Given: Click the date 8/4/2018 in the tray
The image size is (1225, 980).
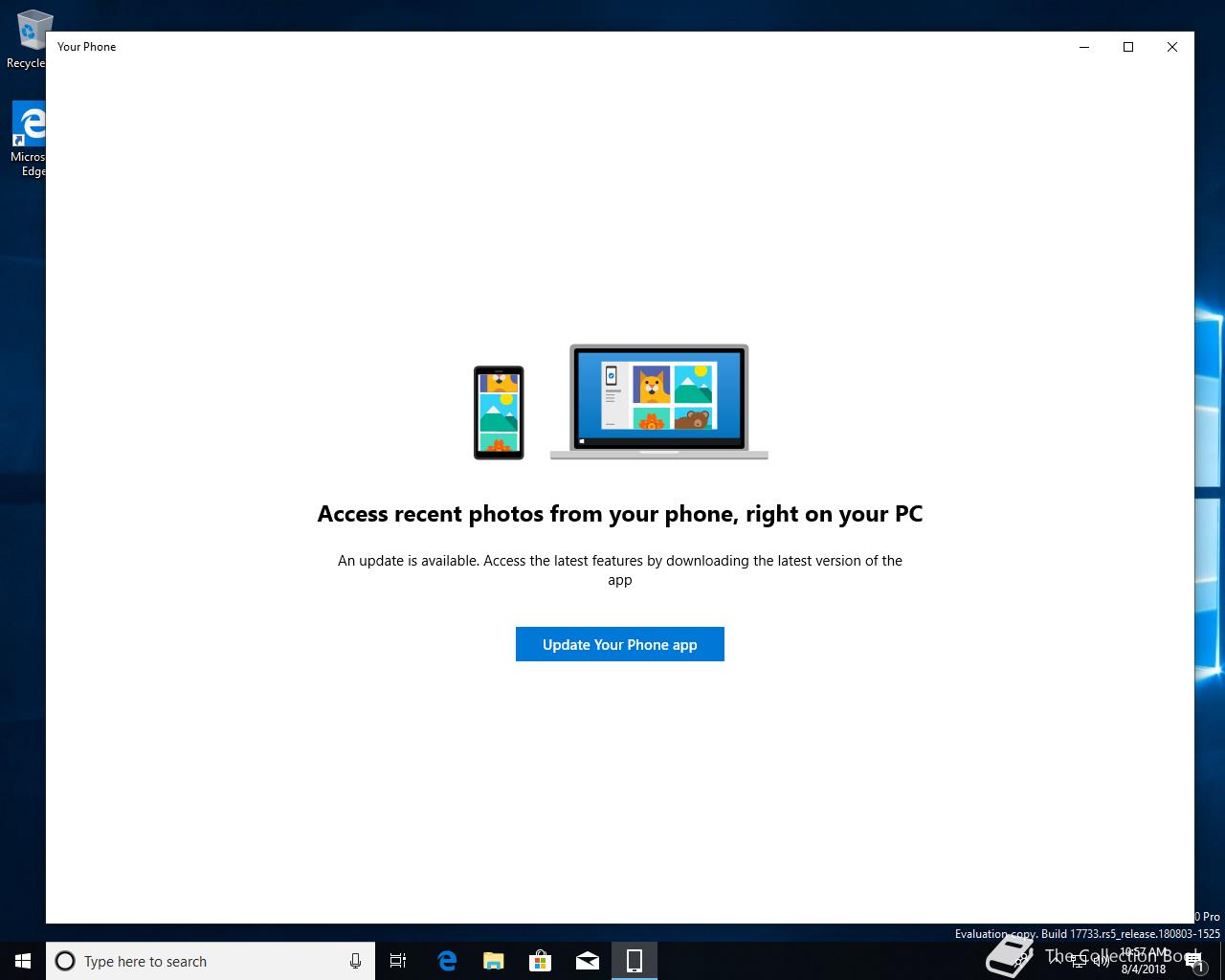Looking at the screenshot, I should [x=1144, y=969].
